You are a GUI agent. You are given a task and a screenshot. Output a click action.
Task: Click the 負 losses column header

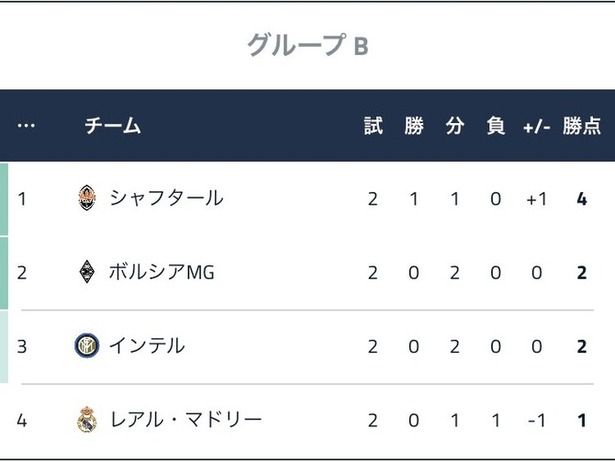click(x=496, y=126)
